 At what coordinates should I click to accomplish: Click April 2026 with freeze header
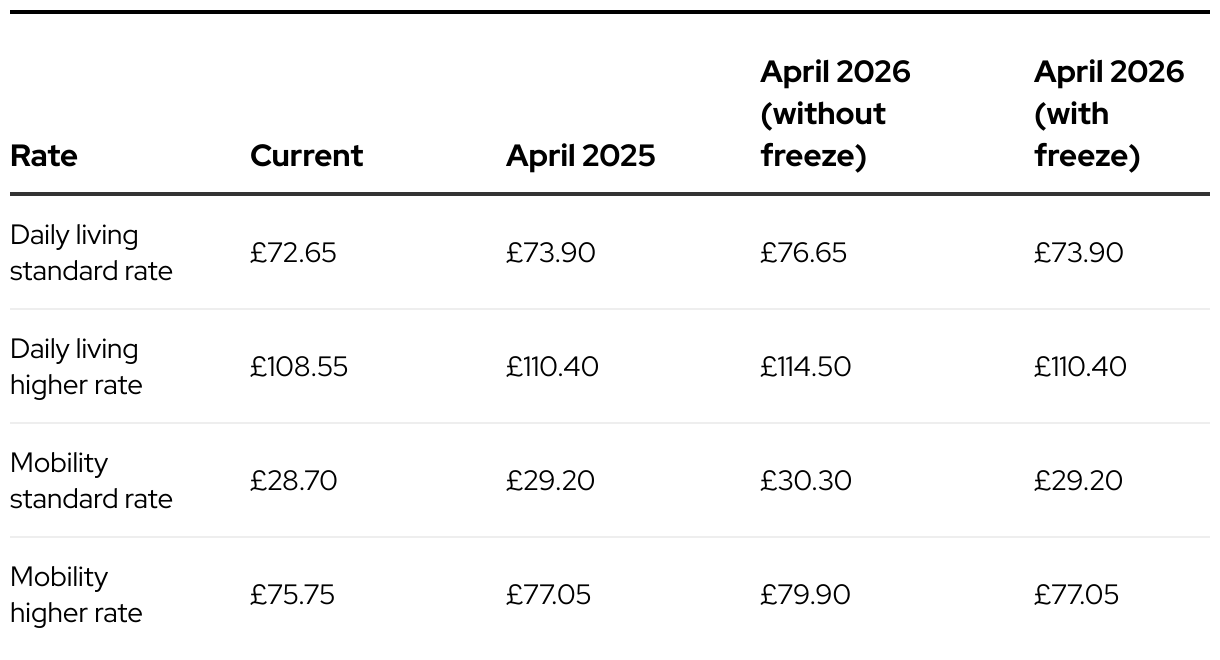click(x=1108, y=114)
